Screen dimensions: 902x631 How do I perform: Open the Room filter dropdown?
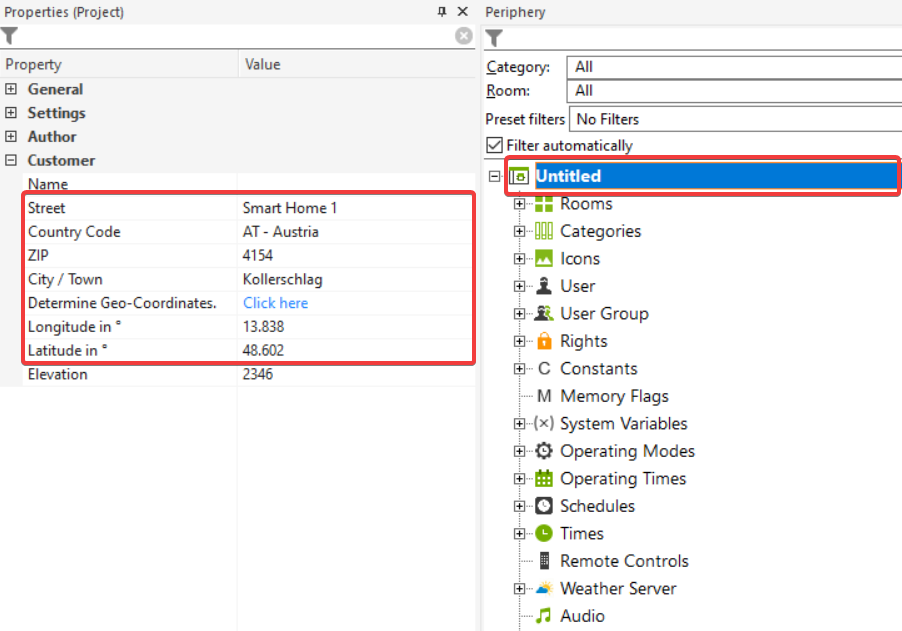pos(733,91)
